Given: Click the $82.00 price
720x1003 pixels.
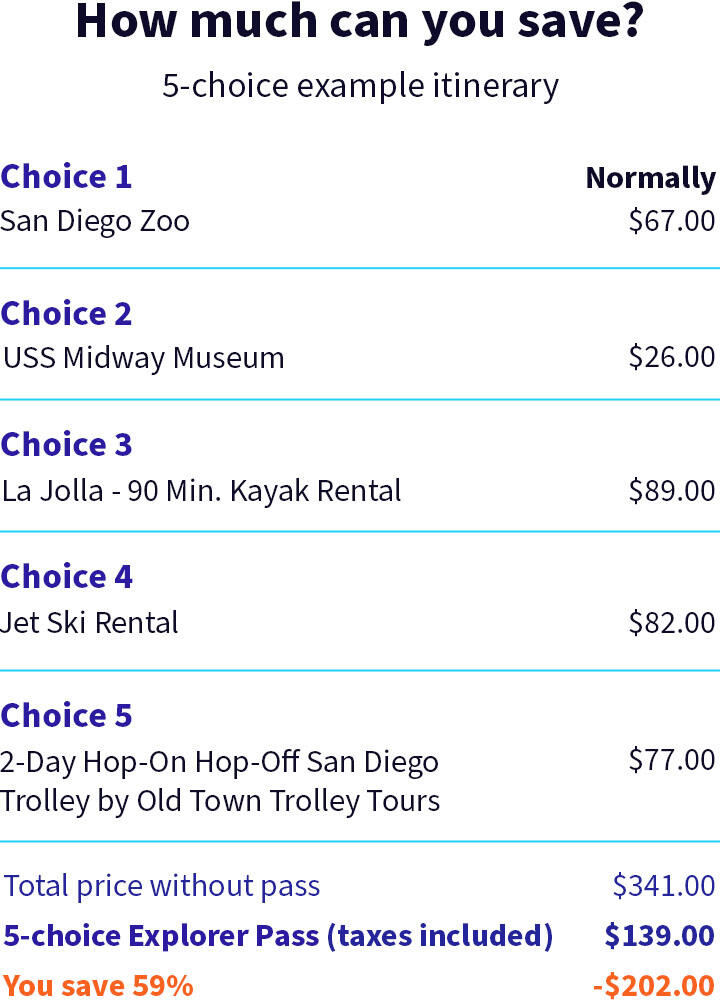Looking at the screenshot, I should point(671,622).
